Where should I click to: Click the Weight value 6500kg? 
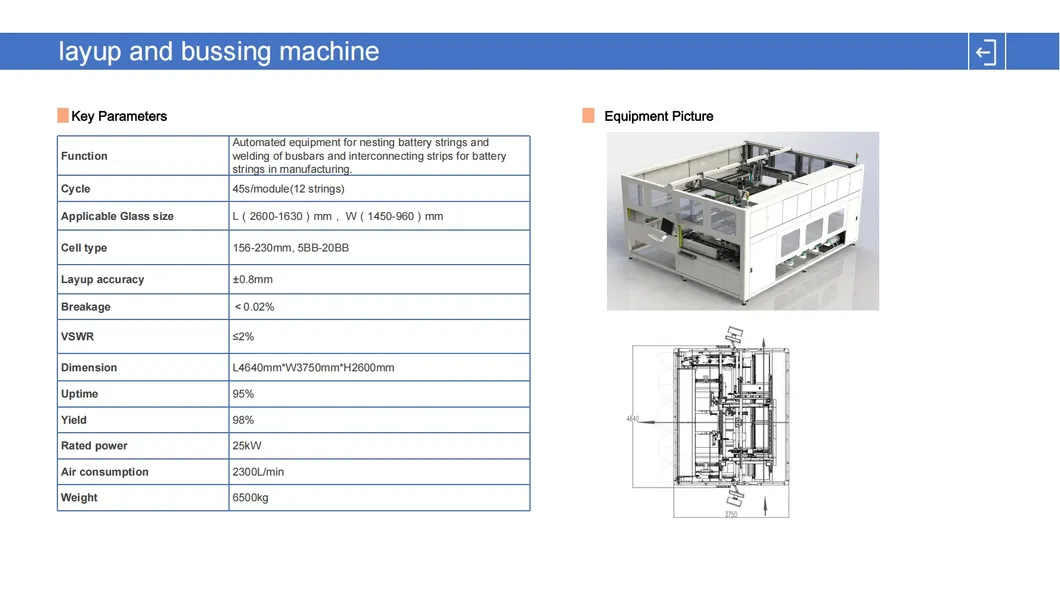(250, 498)
